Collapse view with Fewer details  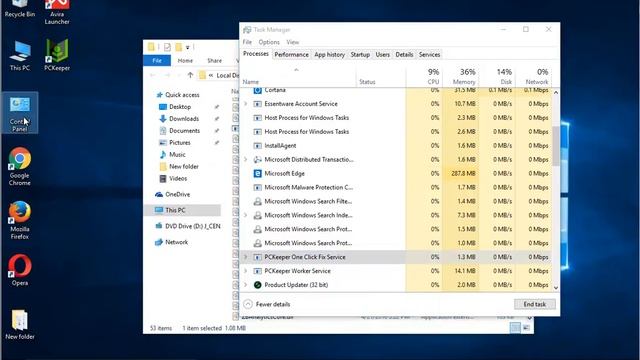coord(267,304)
